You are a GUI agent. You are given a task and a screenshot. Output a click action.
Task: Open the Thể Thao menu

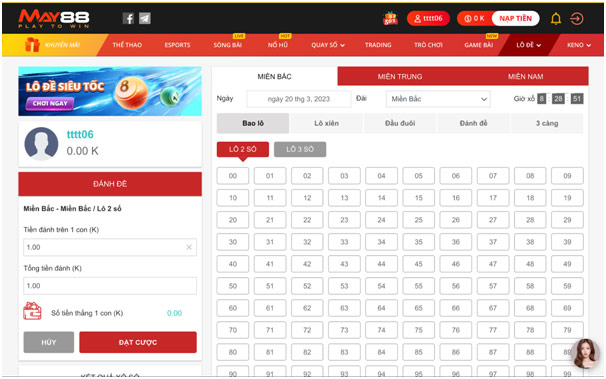point(127,45)
